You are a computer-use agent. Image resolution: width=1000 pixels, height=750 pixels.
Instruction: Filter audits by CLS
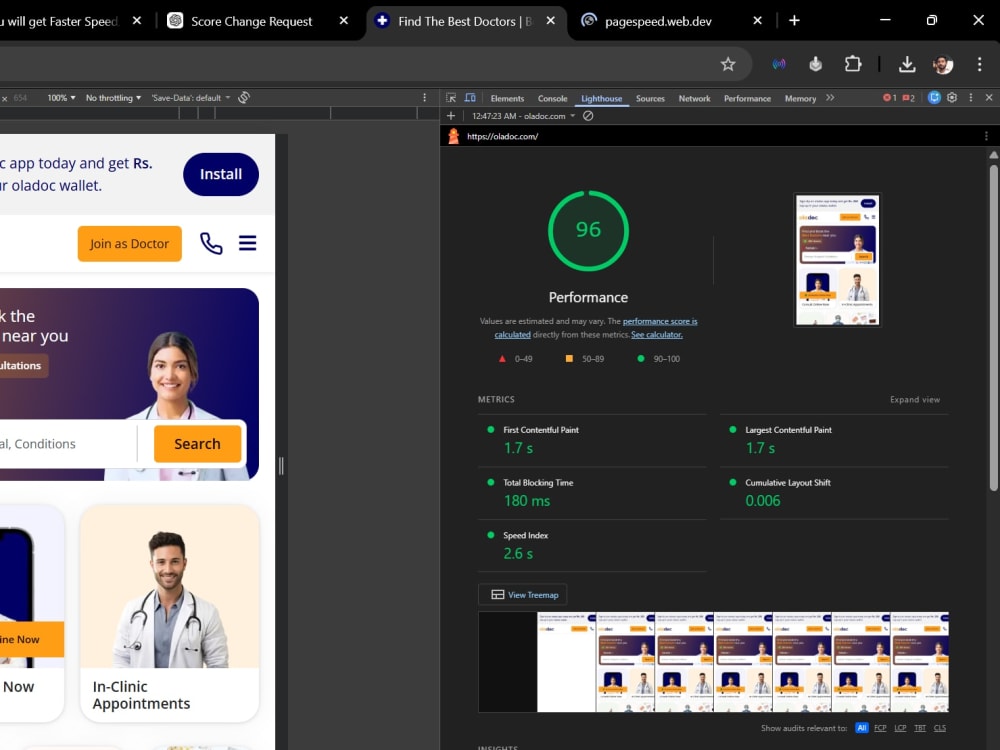939,728
